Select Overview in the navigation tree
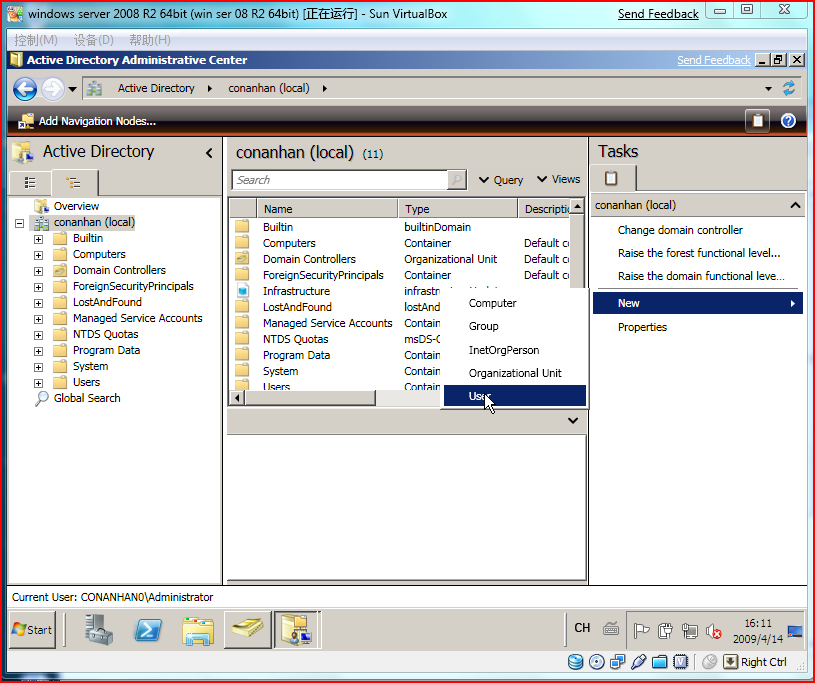The image size is (815, 683). pos(76,206)
